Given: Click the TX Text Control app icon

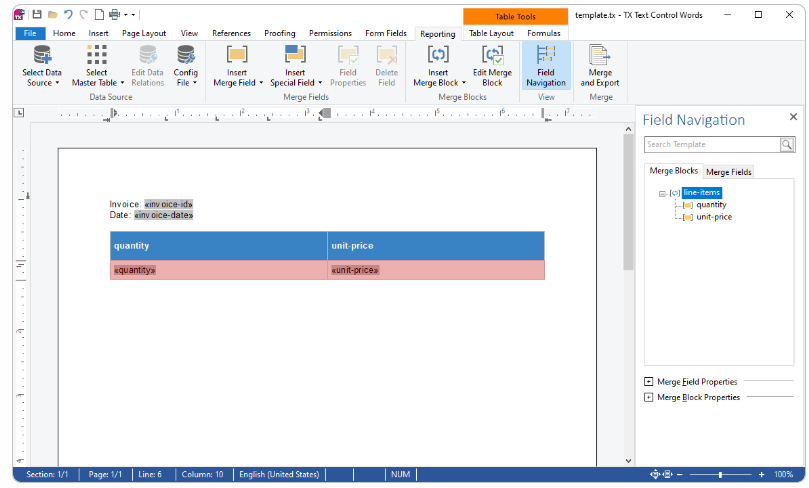Looking at the screenshot, I should click(x=19, y=14).
